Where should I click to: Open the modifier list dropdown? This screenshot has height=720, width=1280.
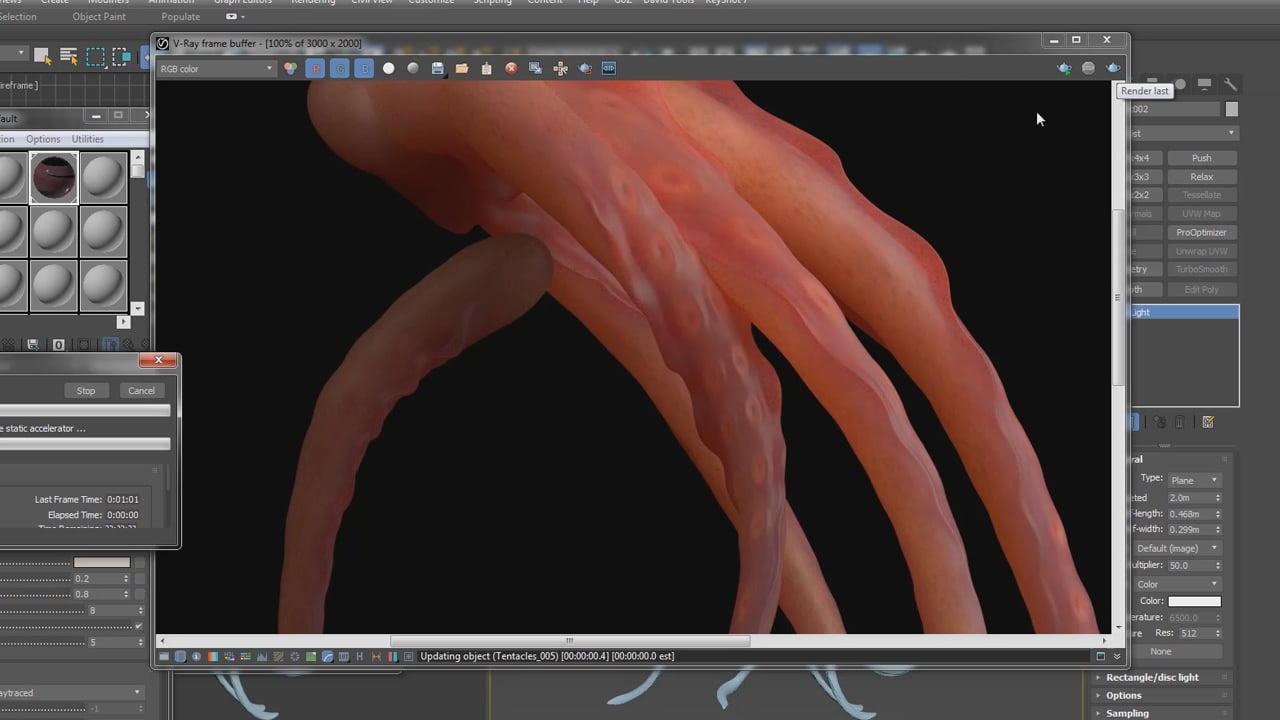1182,133
